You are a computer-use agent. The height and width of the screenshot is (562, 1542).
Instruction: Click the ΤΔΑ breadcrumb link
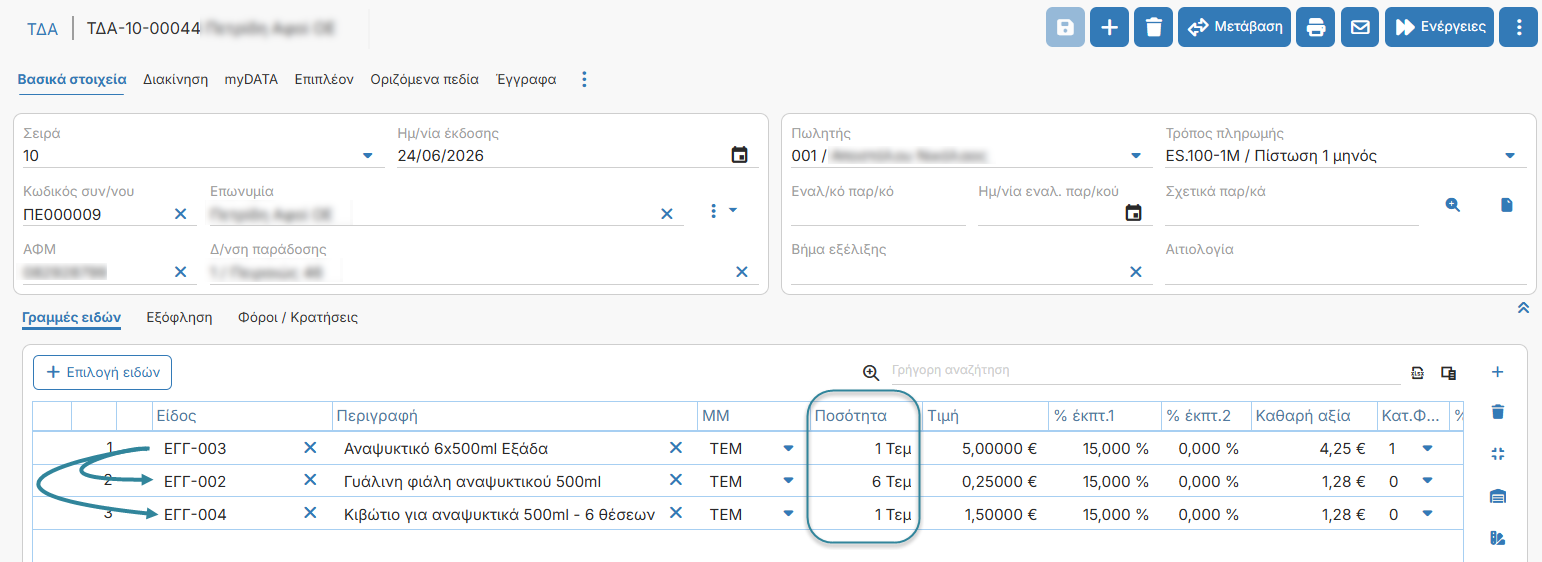point(42,28)
